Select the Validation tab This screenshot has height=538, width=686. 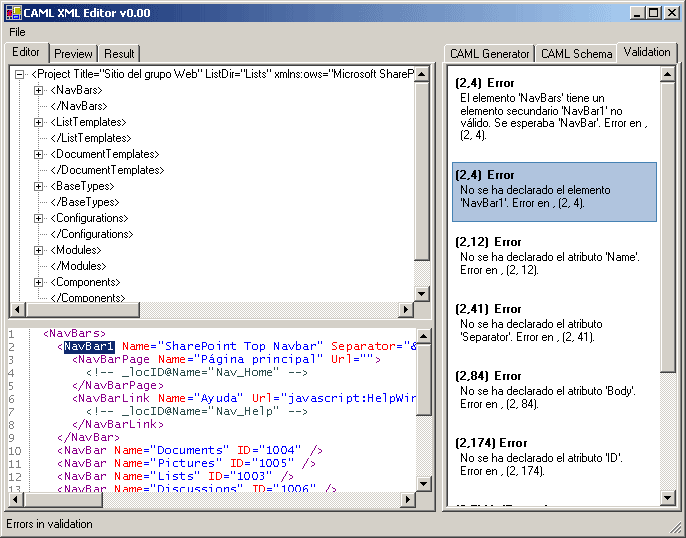pyautogui.click(x=647, y=52)
